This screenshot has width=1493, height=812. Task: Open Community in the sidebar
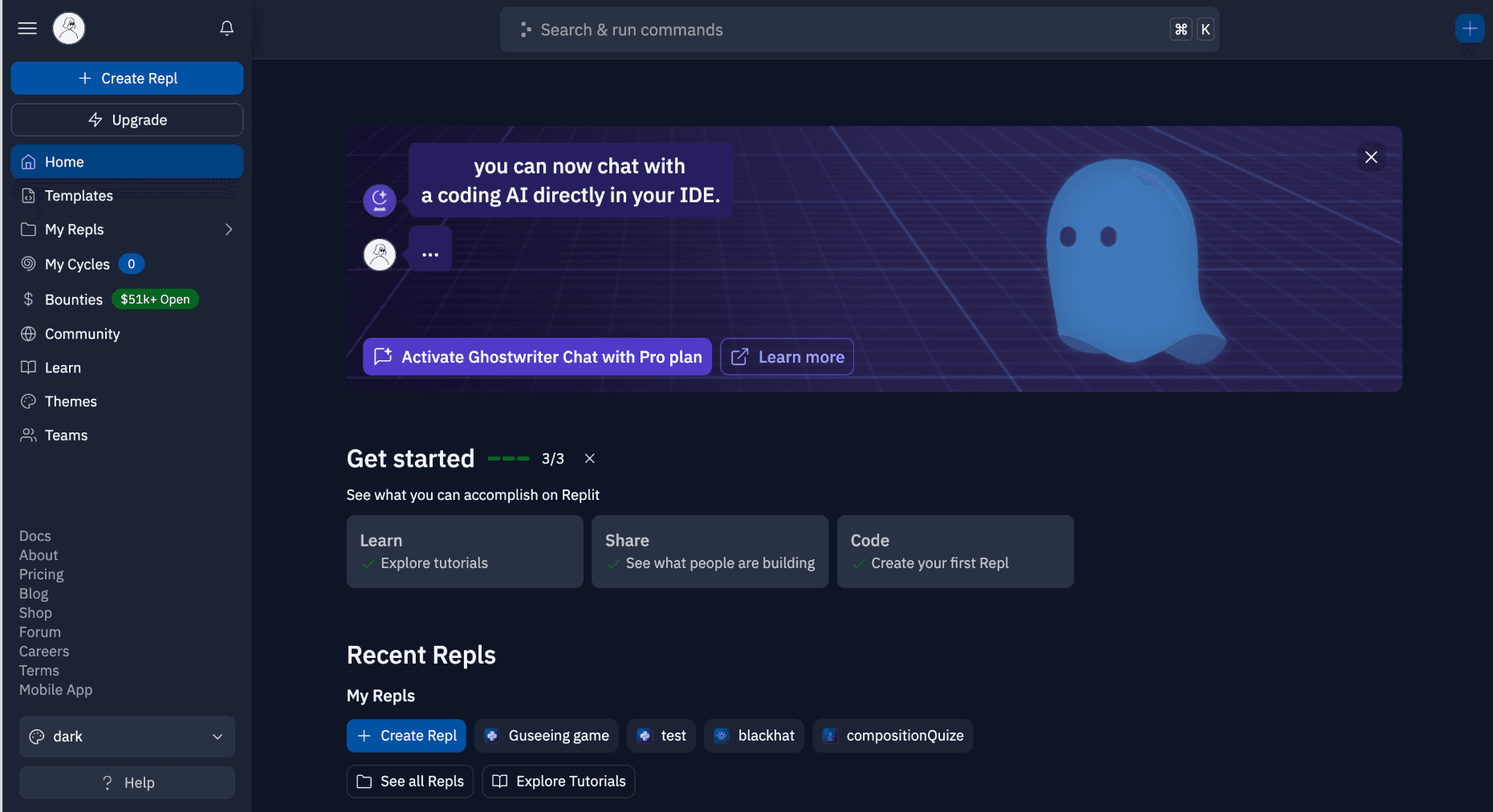pyautogui.click(x=127, y=334)
